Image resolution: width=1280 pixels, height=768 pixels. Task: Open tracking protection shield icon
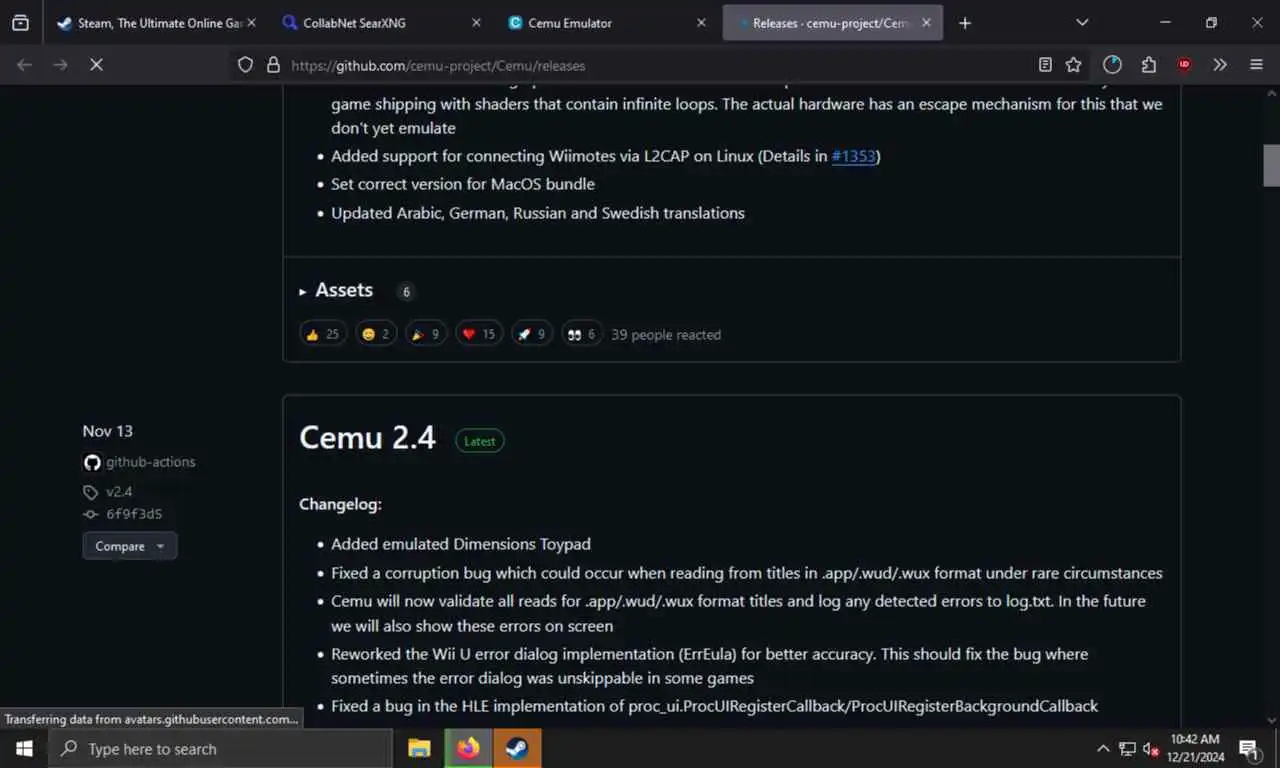point(245,65)
